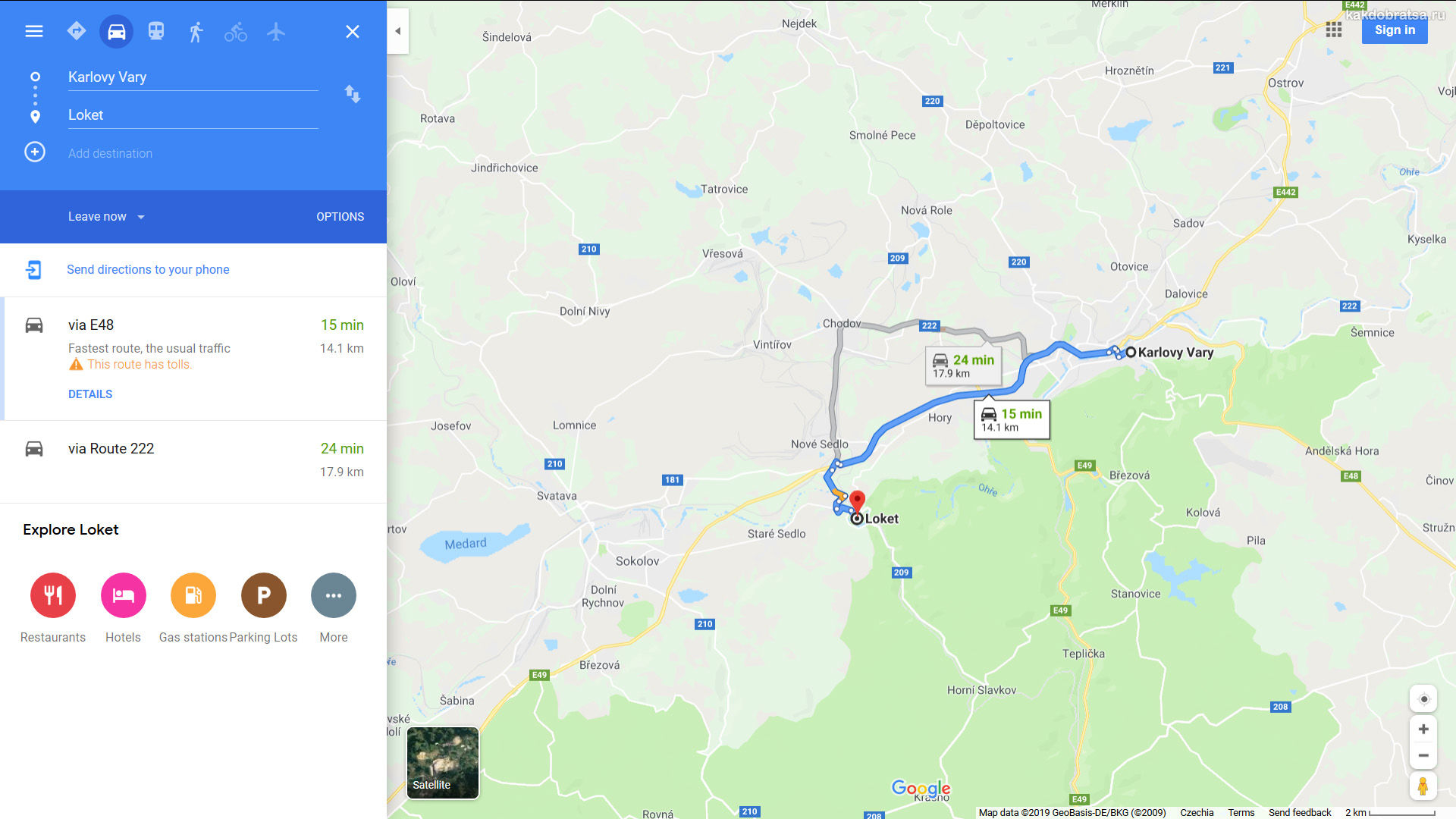
Task: Select the via Route 222 option
Action: 193,461
